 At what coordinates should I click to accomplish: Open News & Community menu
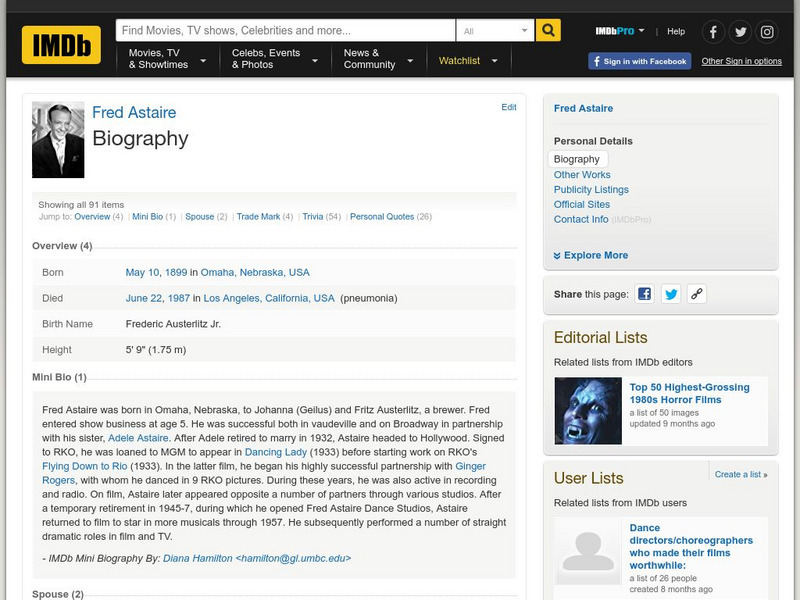click(378, 59)
